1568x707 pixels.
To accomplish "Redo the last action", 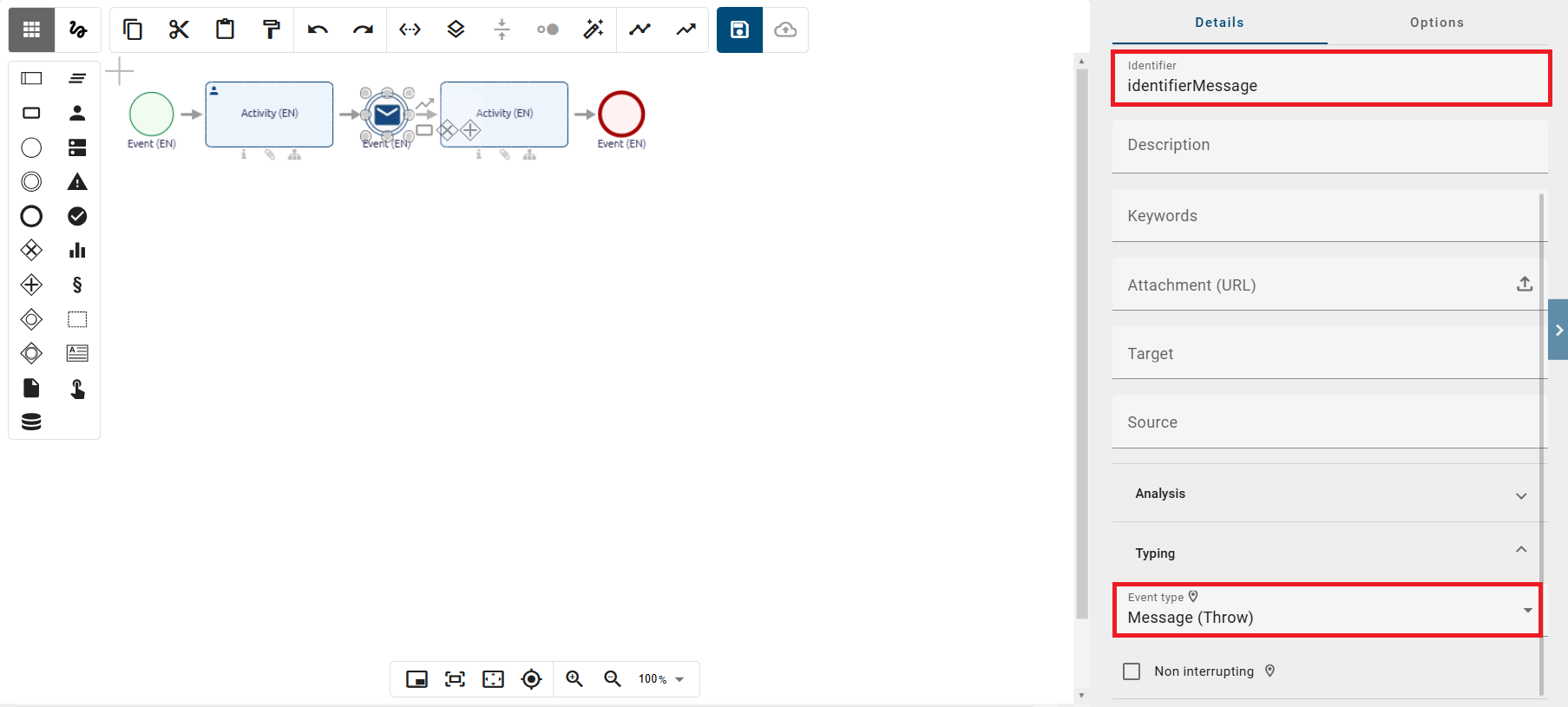I will point(363,29).
